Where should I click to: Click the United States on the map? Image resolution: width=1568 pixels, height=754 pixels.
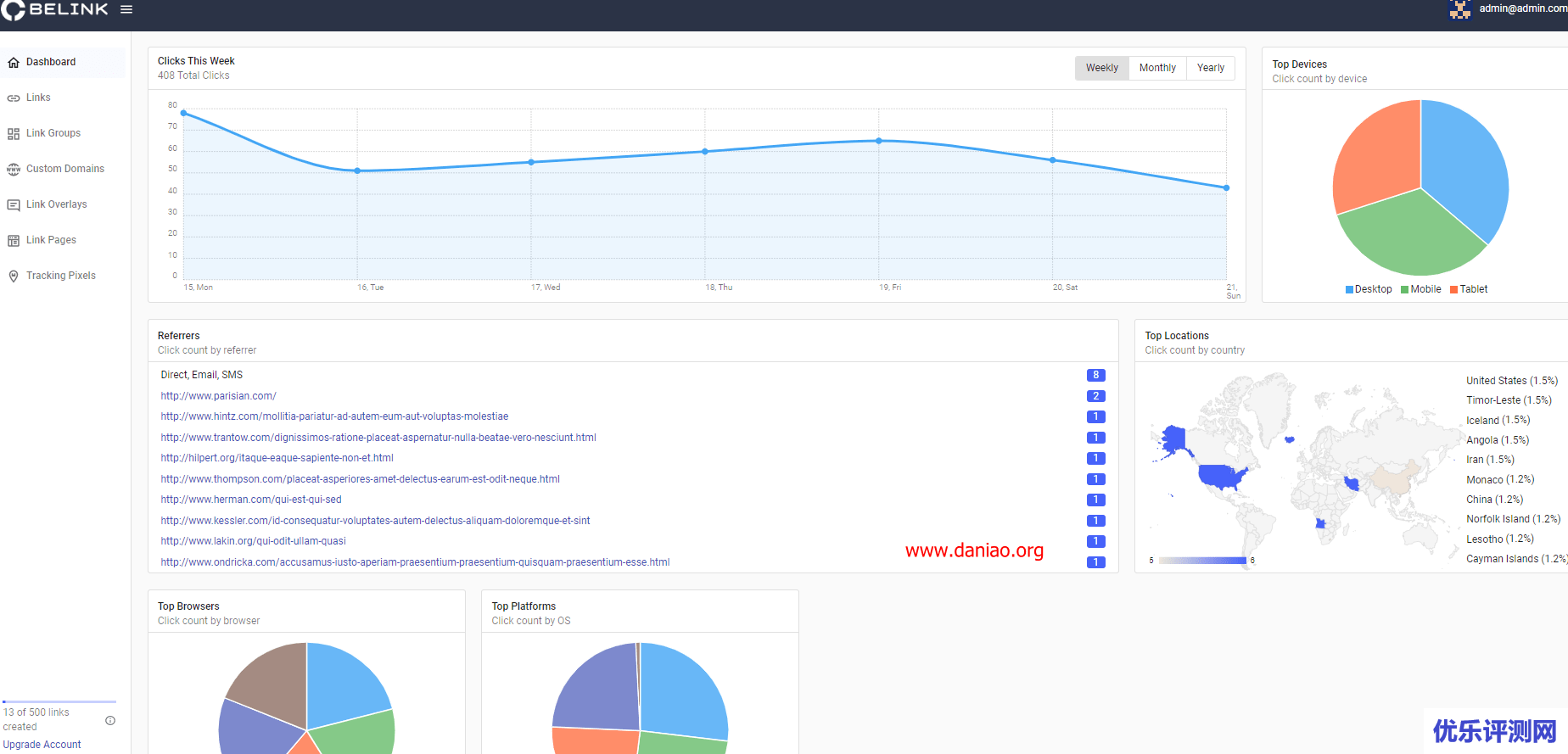1222,478
